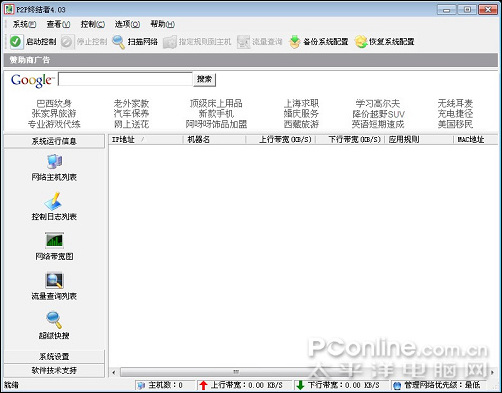Open the 网上送花 ad link
This screenshot has height=393, width=502.
131,124
